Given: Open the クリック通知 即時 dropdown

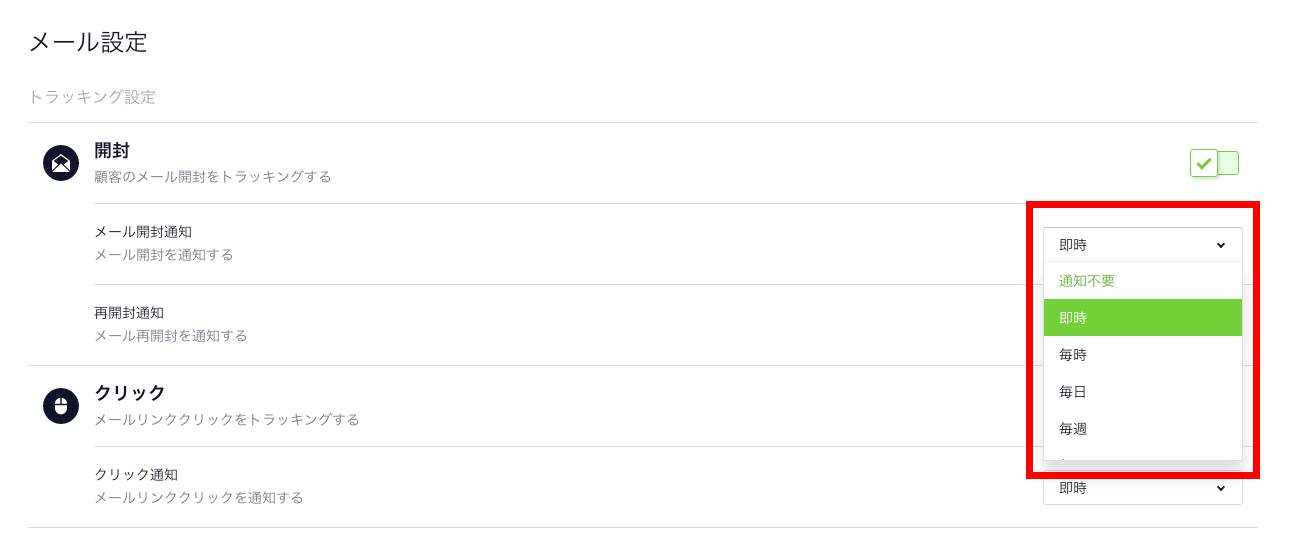Looking at the screenshot, I should coord(1143,488).
